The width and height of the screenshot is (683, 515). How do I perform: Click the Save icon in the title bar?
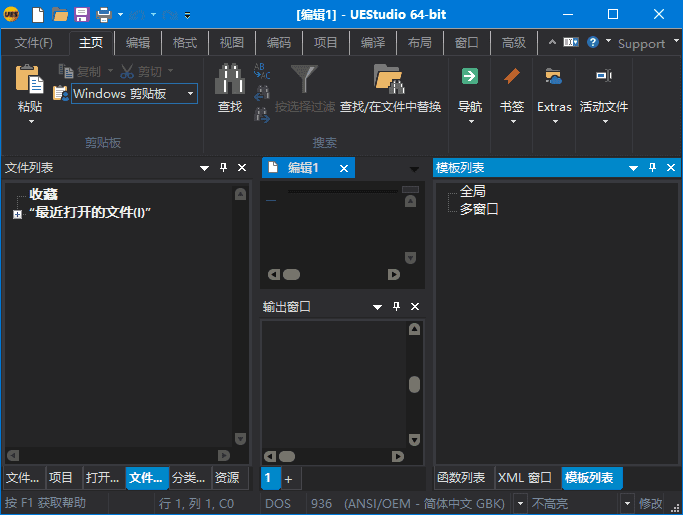pyautogui.click(x=82, y=14)
